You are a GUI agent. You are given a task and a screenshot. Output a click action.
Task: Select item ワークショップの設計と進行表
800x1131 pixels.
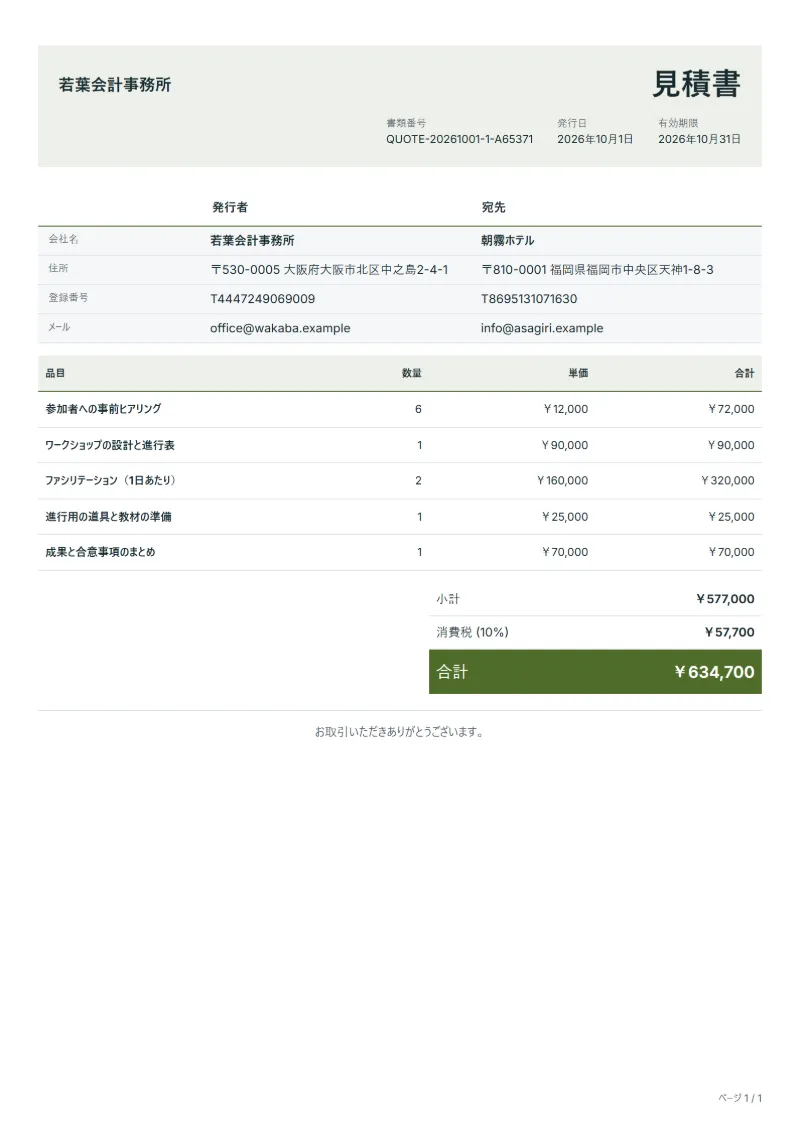coord(110,445)
